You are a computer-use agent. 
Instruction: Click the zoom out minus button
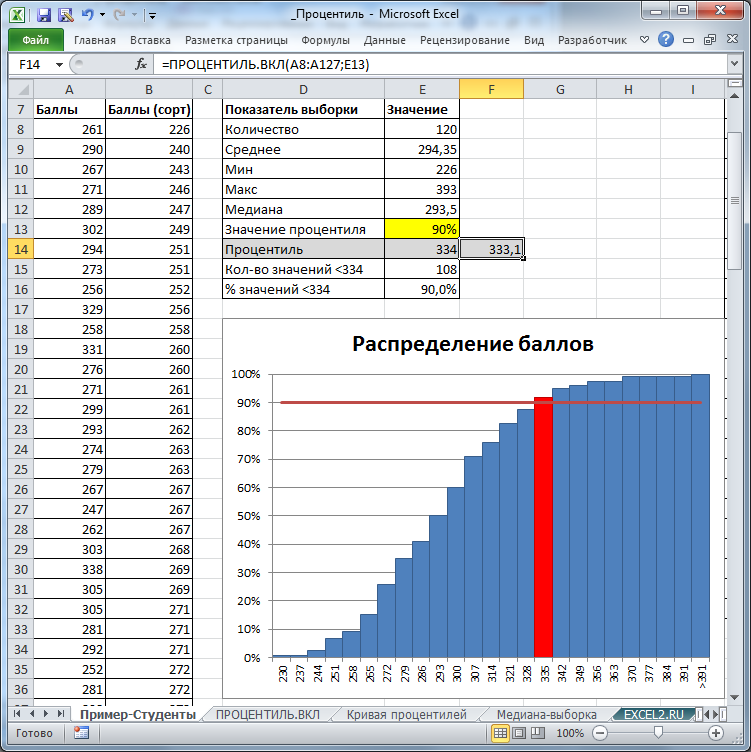click(x=600, y=733)
